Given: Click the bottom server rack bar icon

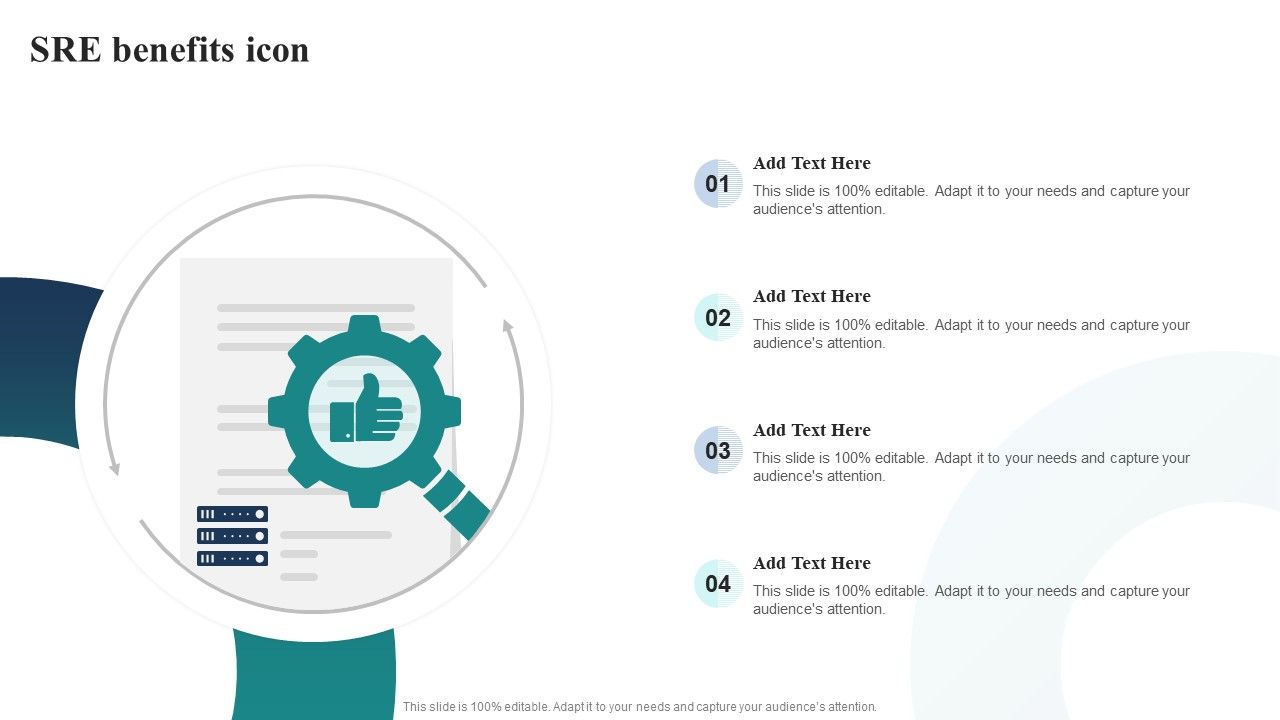Looking at the screenshot, I should point(232,558).
